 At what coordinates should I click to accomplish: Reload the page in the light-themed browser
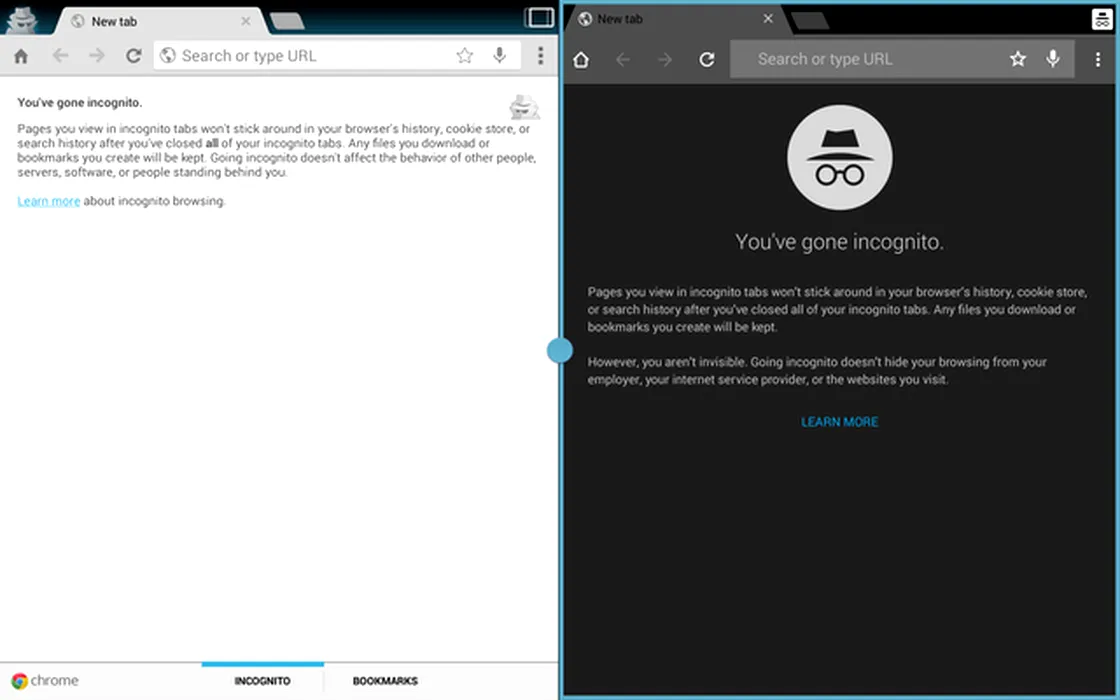(133, 56)
